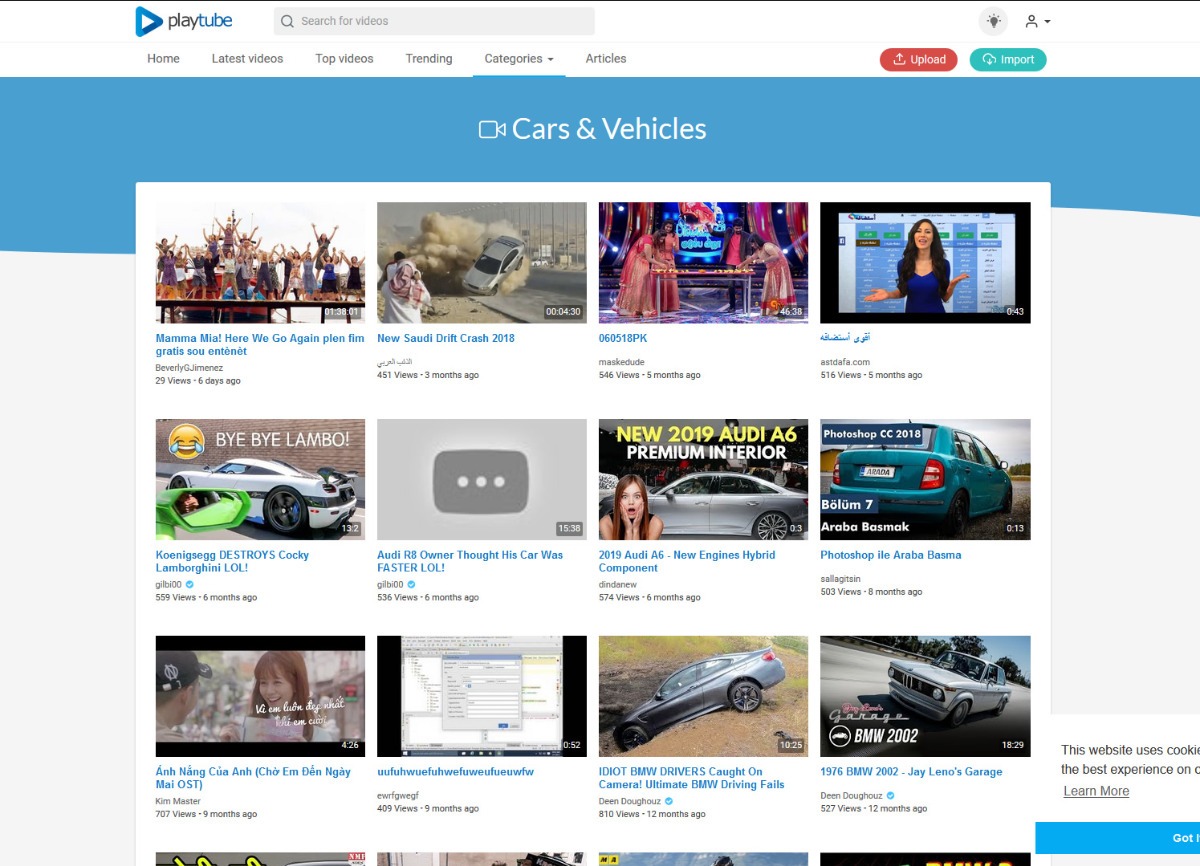Click '2019 Audi A6 - New Engines' title
This screenshot has height=866, width=1200.
tap(687, 561)
